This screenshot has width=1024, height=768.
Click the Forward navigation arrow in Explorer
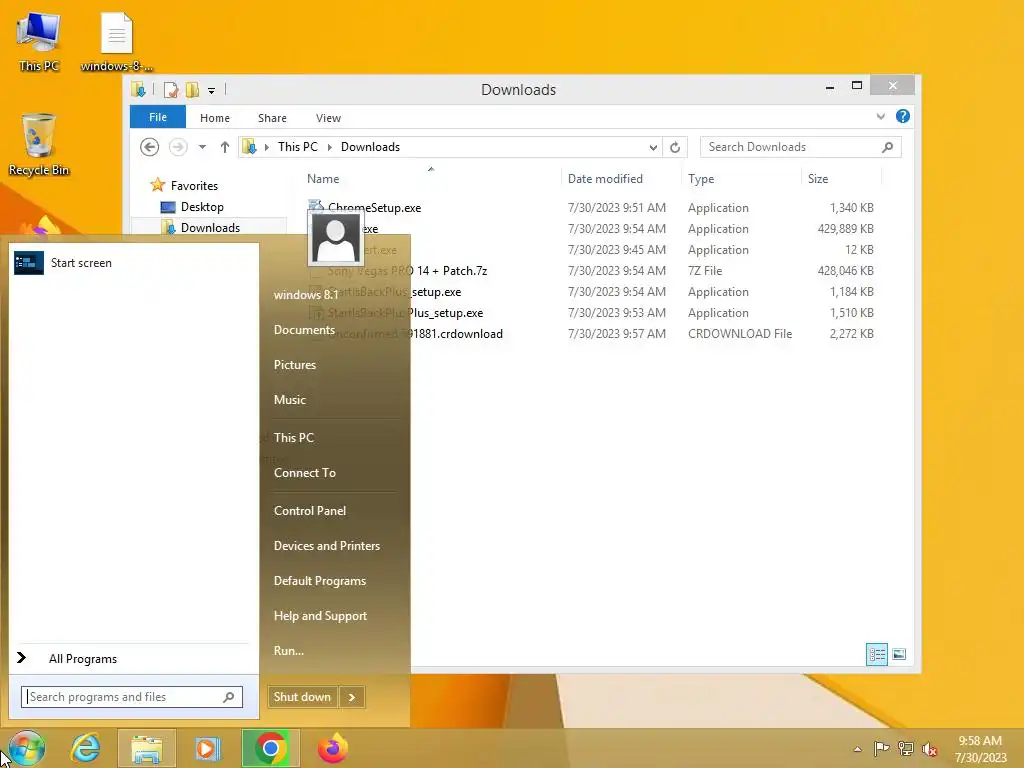point(178,147)
